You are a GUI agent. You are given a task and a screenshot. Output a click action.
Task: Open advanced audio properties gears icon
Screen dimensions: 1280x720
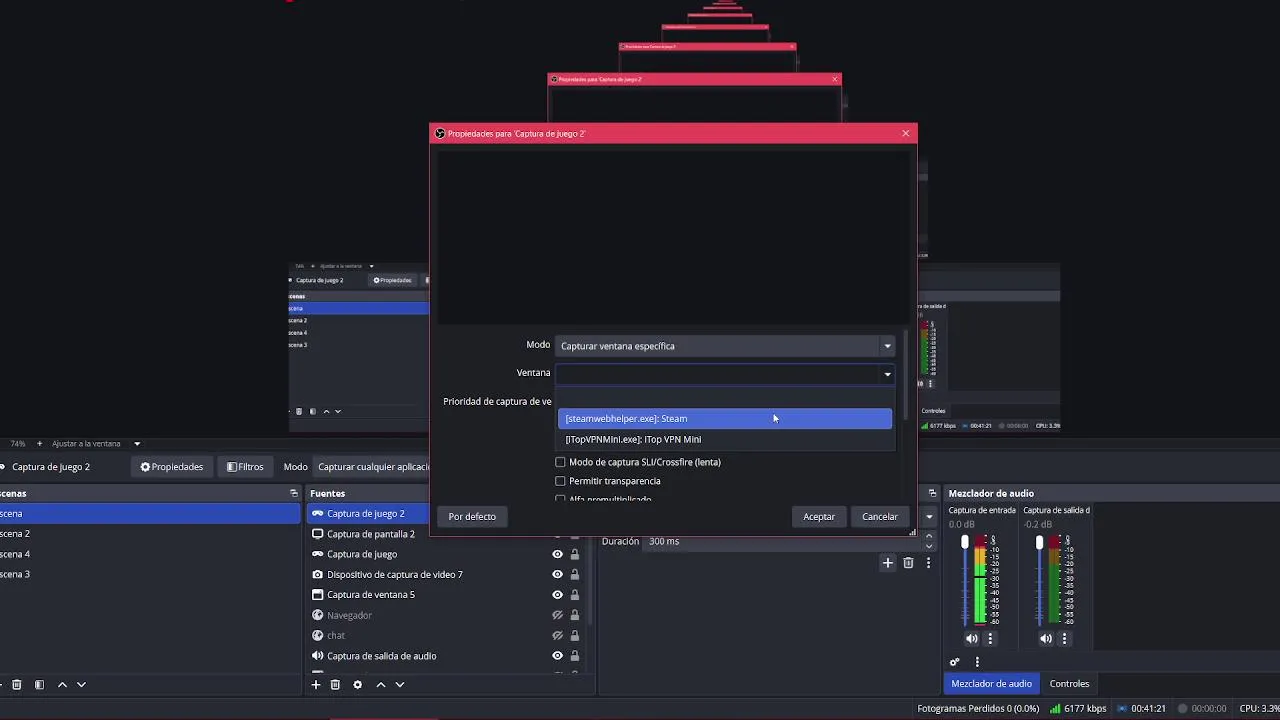click(x=955, y=662)
